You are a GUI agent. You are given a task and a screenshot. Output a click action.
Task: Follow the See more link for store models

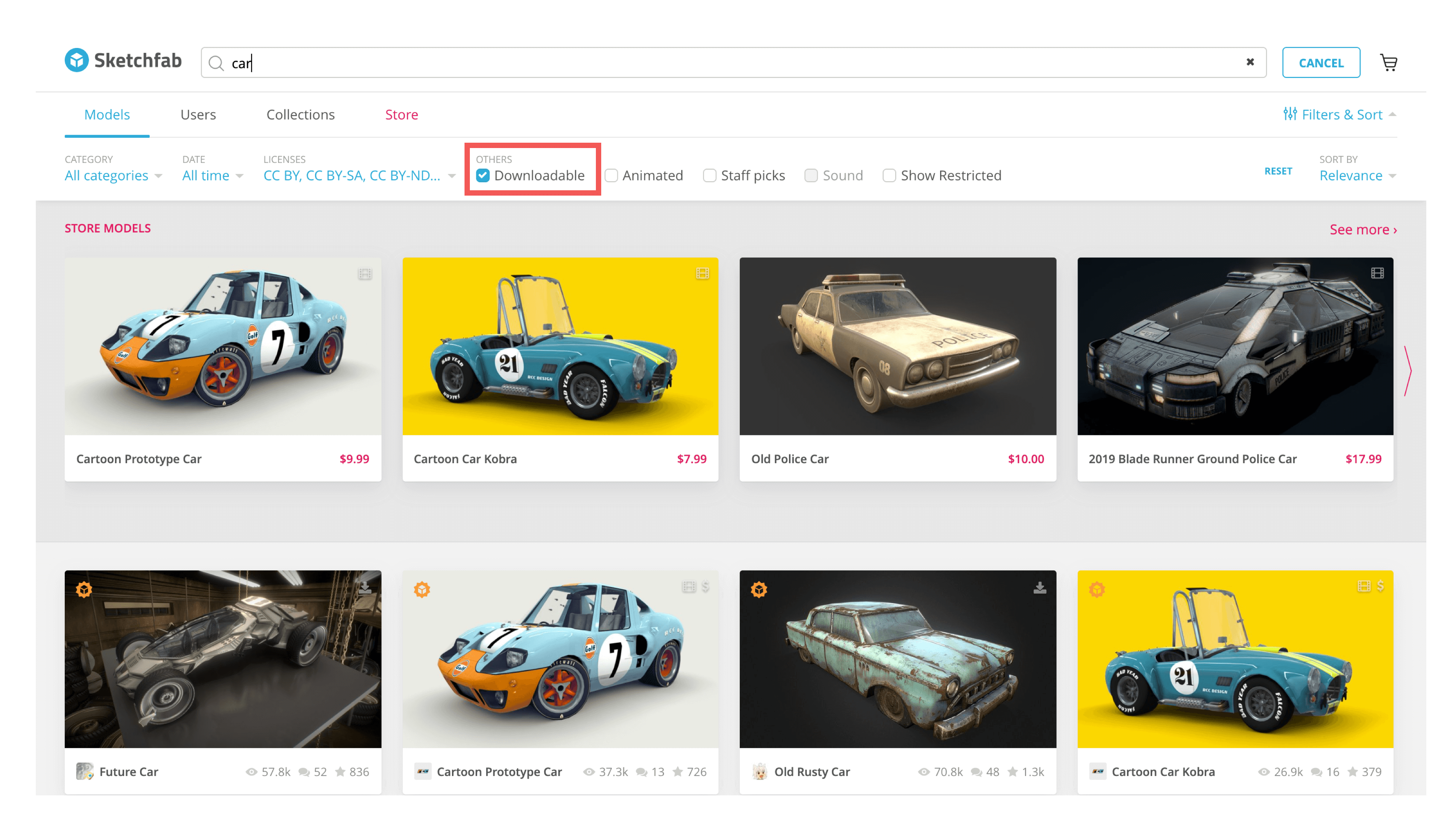coord(1363,229)
